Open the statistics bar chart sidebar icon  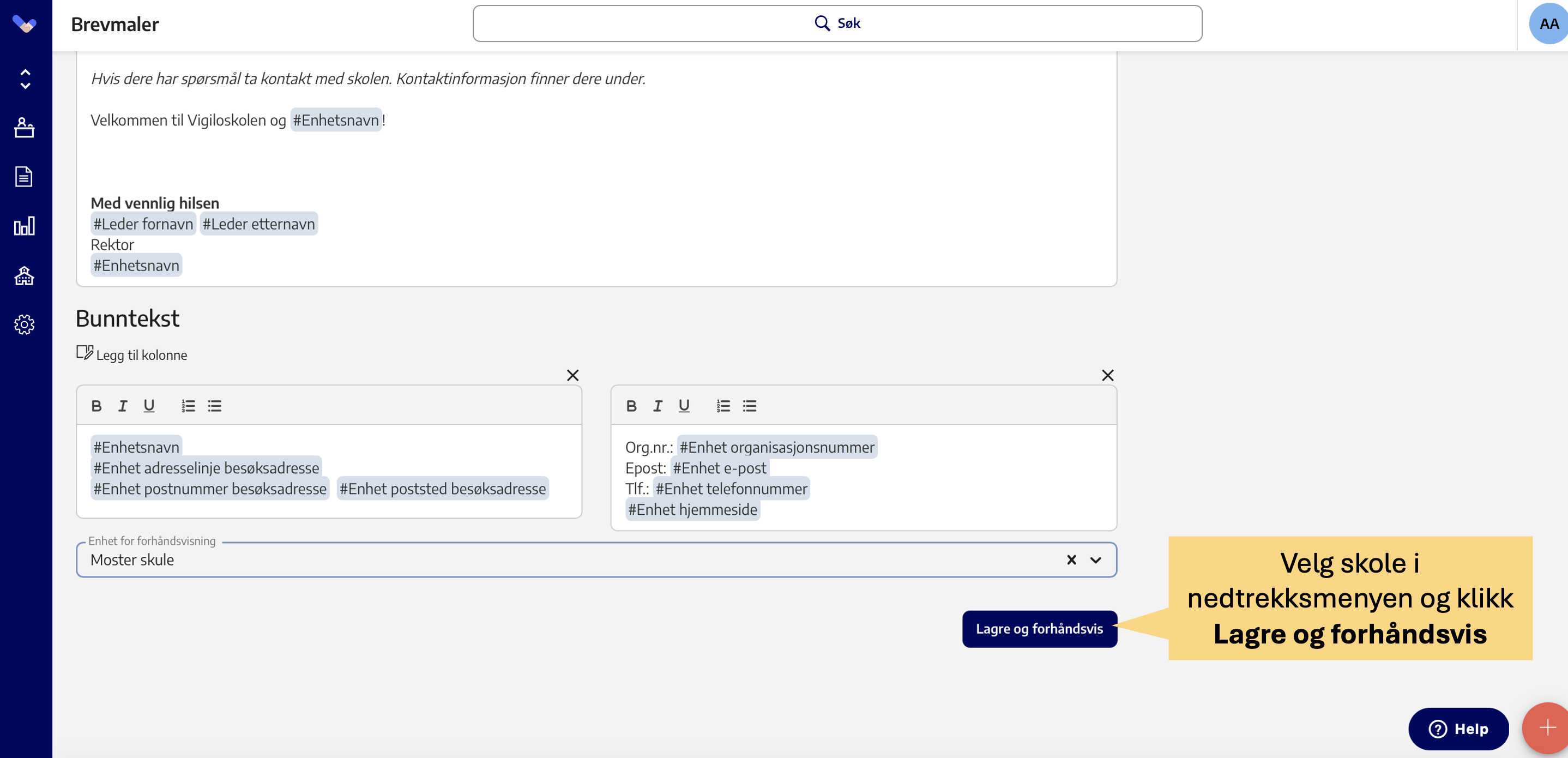pos(25,226)
